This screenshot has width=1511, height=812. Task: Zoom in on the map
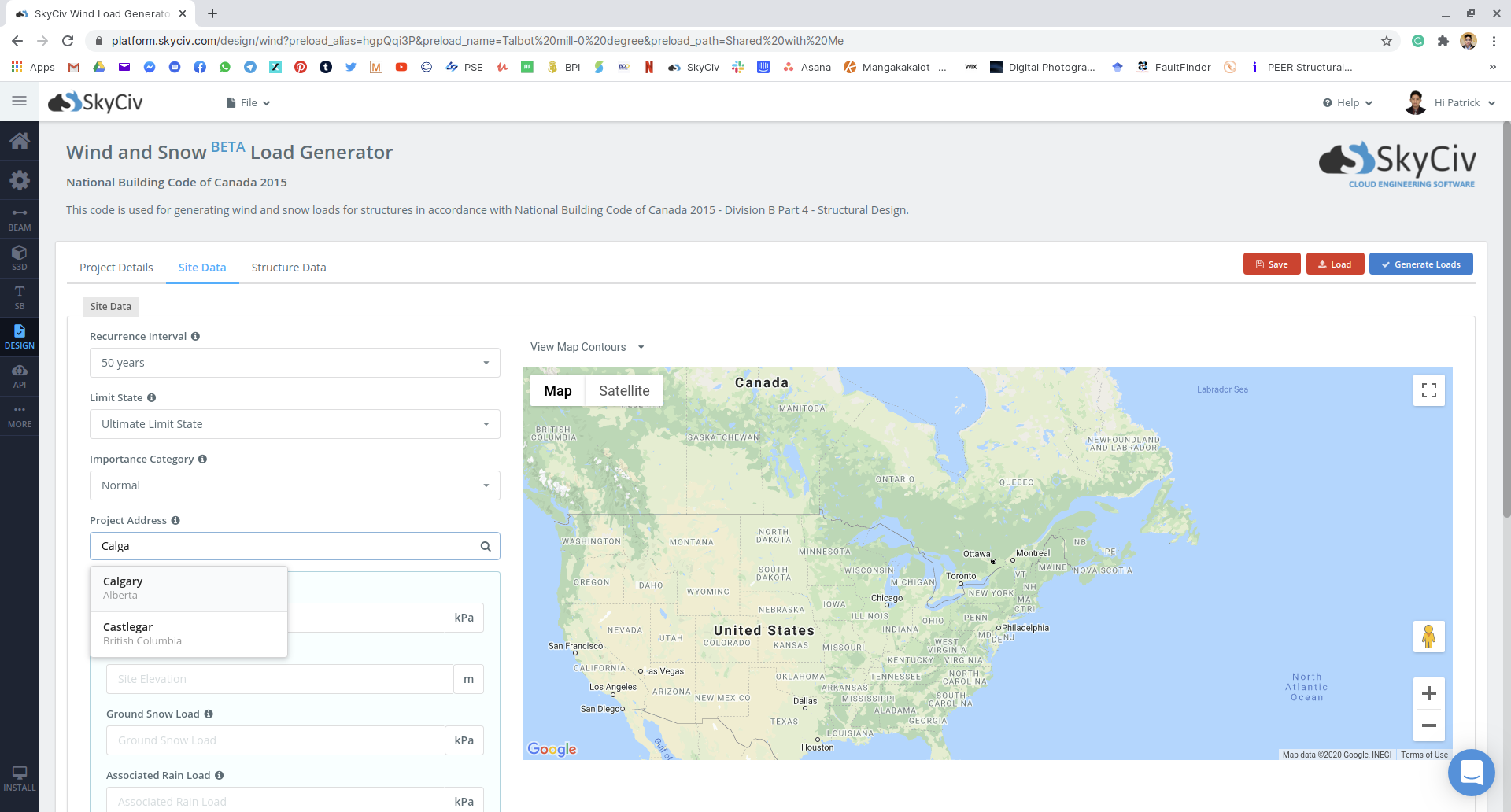1428,693
